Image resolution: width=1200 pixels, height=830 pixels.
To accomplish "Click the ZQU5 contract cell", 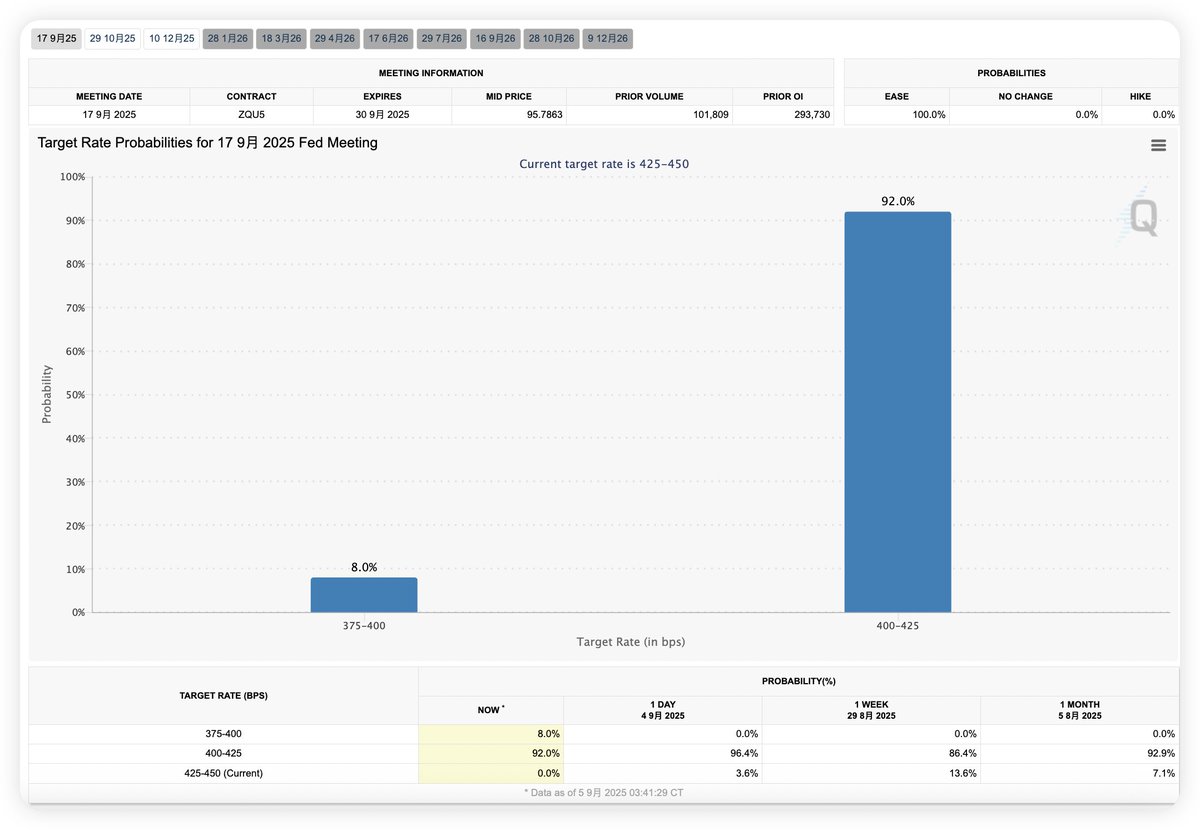I will click(251, 115).
